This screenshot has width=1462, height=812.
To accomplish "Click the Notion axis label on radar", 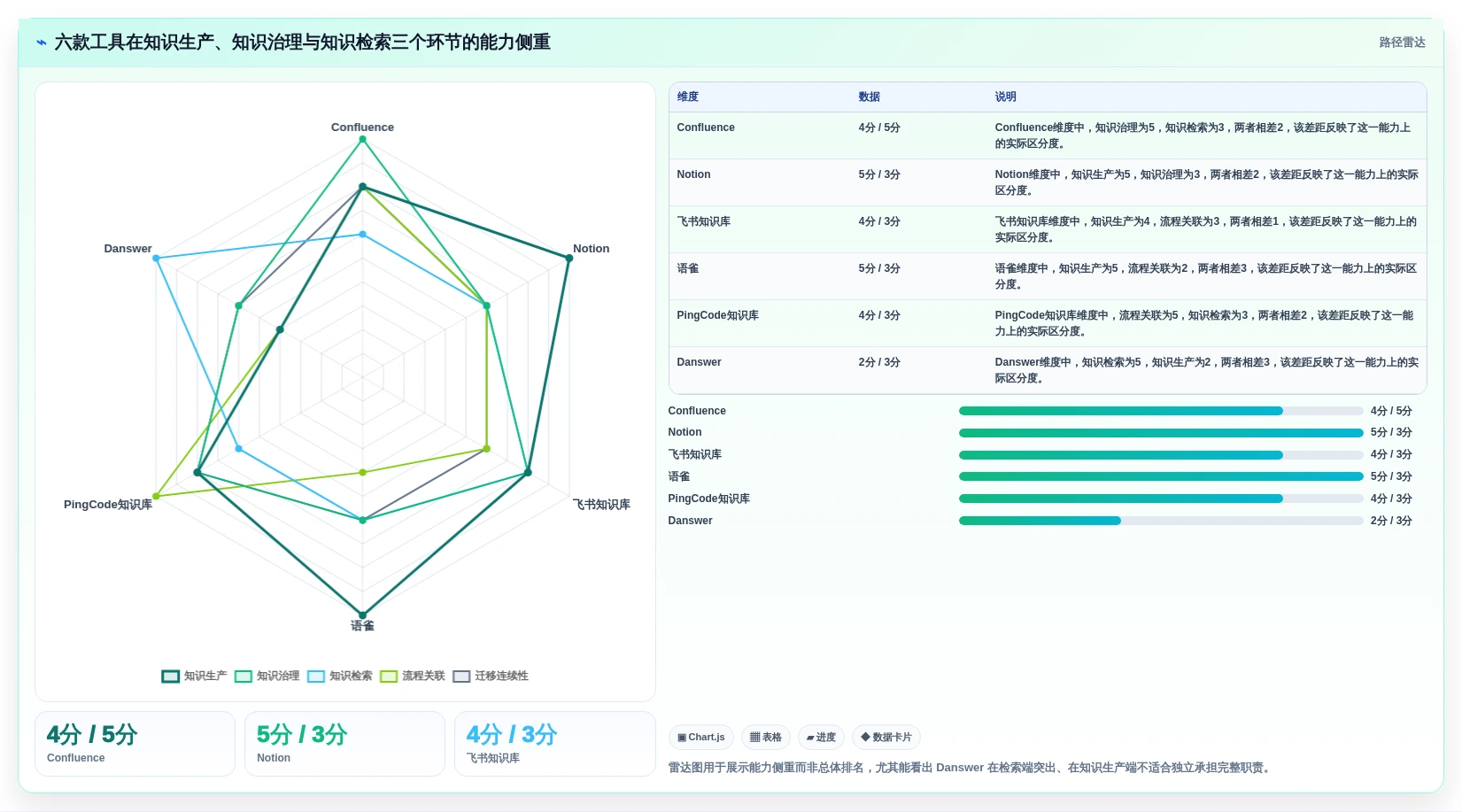I will pyautogui.click(x=591, y=249).
